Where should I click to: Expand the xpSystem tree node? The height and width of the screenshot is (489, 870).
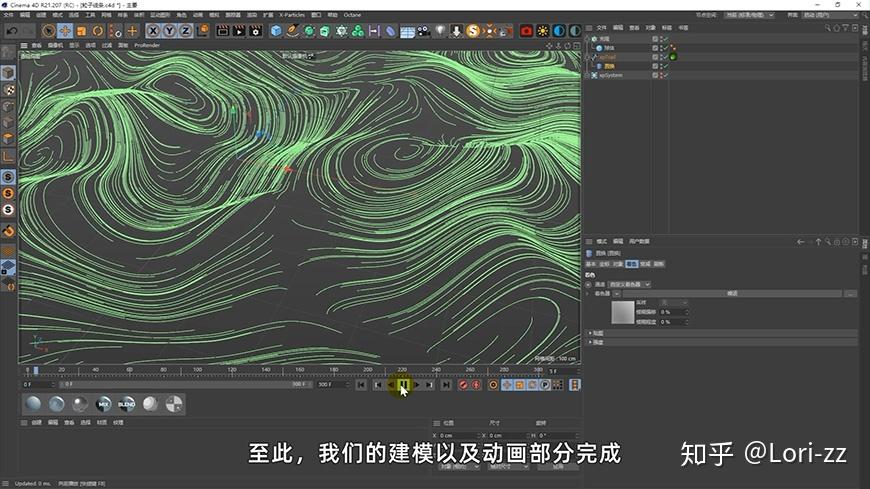point(588,75)
